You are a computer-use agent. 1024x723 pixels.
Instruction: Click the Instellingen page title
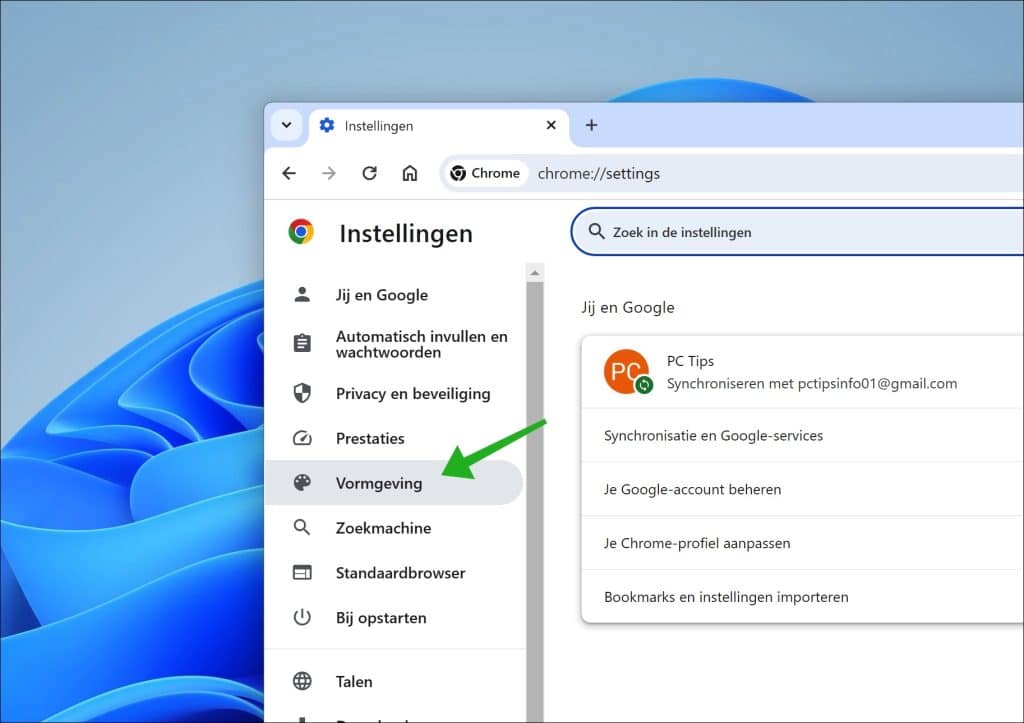(406, 234)
